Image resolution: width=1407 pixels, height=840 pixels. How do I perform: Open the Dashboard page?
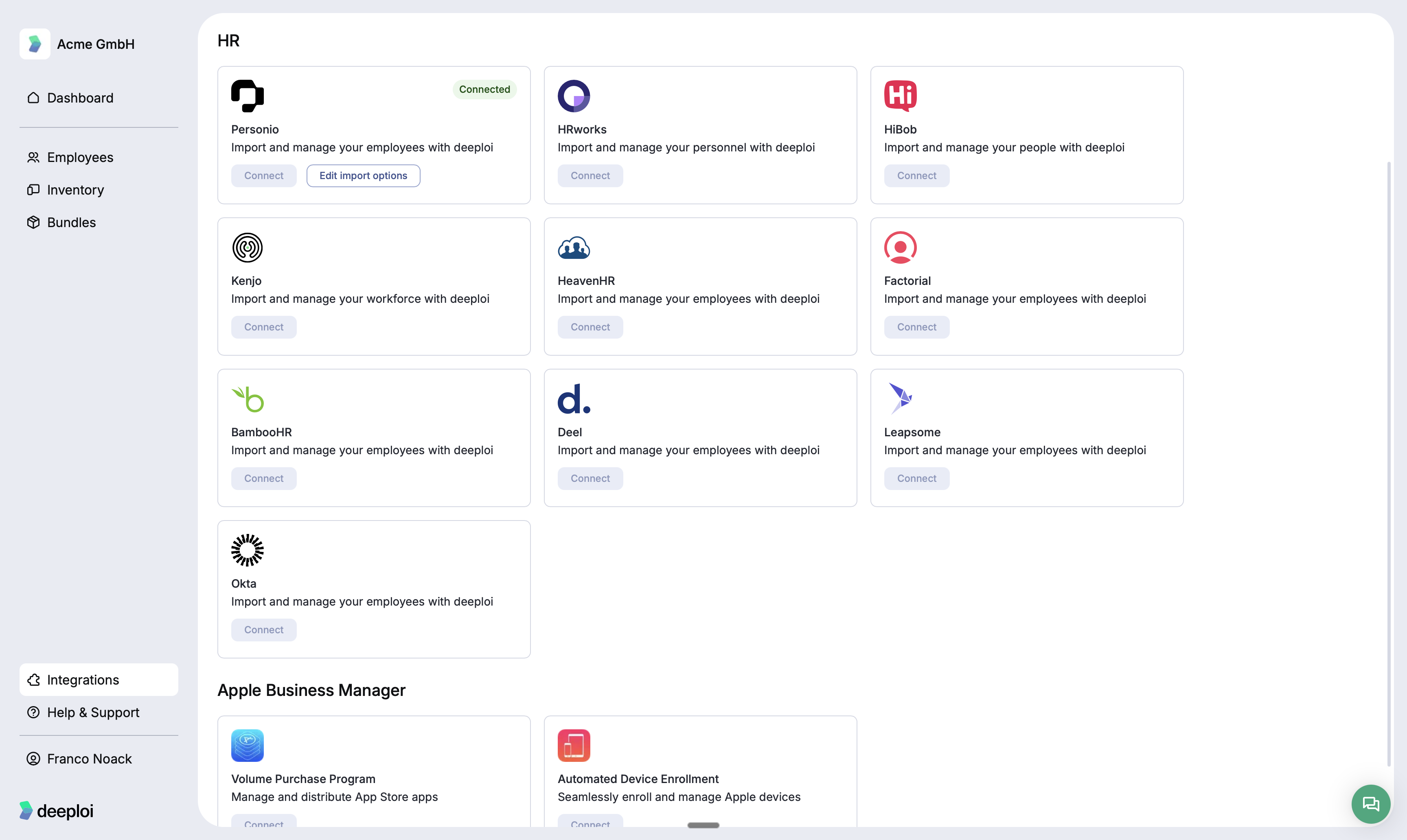(x=99, y=98)
